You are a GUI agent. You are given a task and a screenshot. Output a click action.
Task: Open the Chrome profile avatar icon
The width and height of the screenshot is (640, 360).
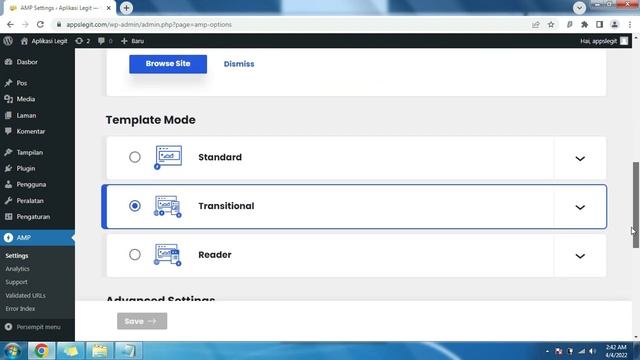click(x=614, y=24)
